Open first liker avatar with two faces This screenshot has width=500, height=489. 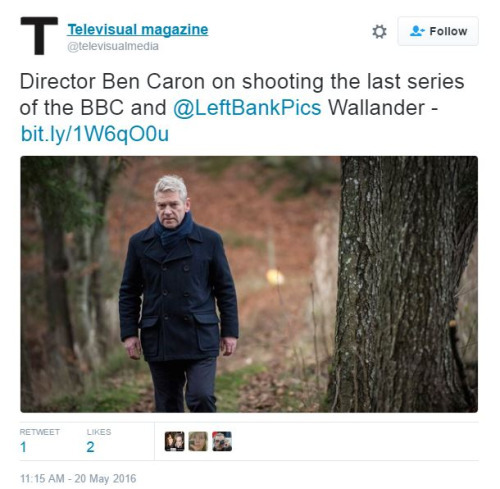pyautogui.click(x=174, y=441)
